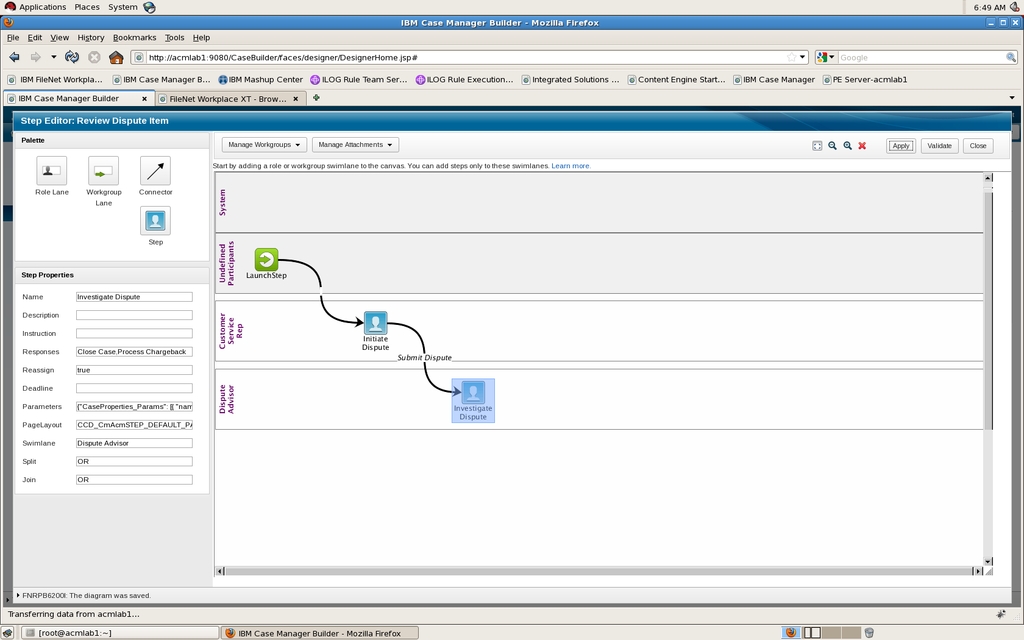This screenshot has width=1024, height=640.
Task: Close the IBM Case Manager Builder tab
Action: pyautogui.click(x=144, y=99)
